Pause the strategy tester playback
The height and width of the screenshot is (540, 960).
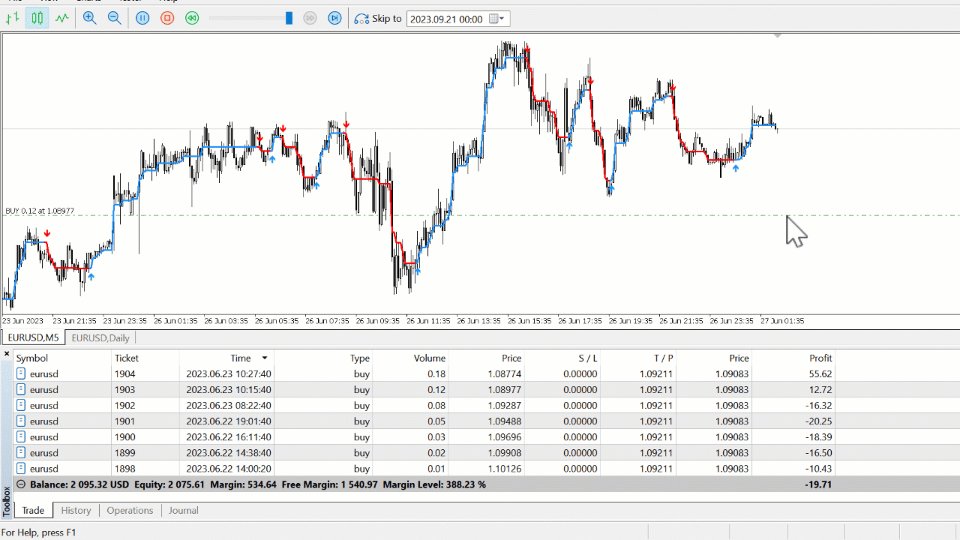pos(143,18)
